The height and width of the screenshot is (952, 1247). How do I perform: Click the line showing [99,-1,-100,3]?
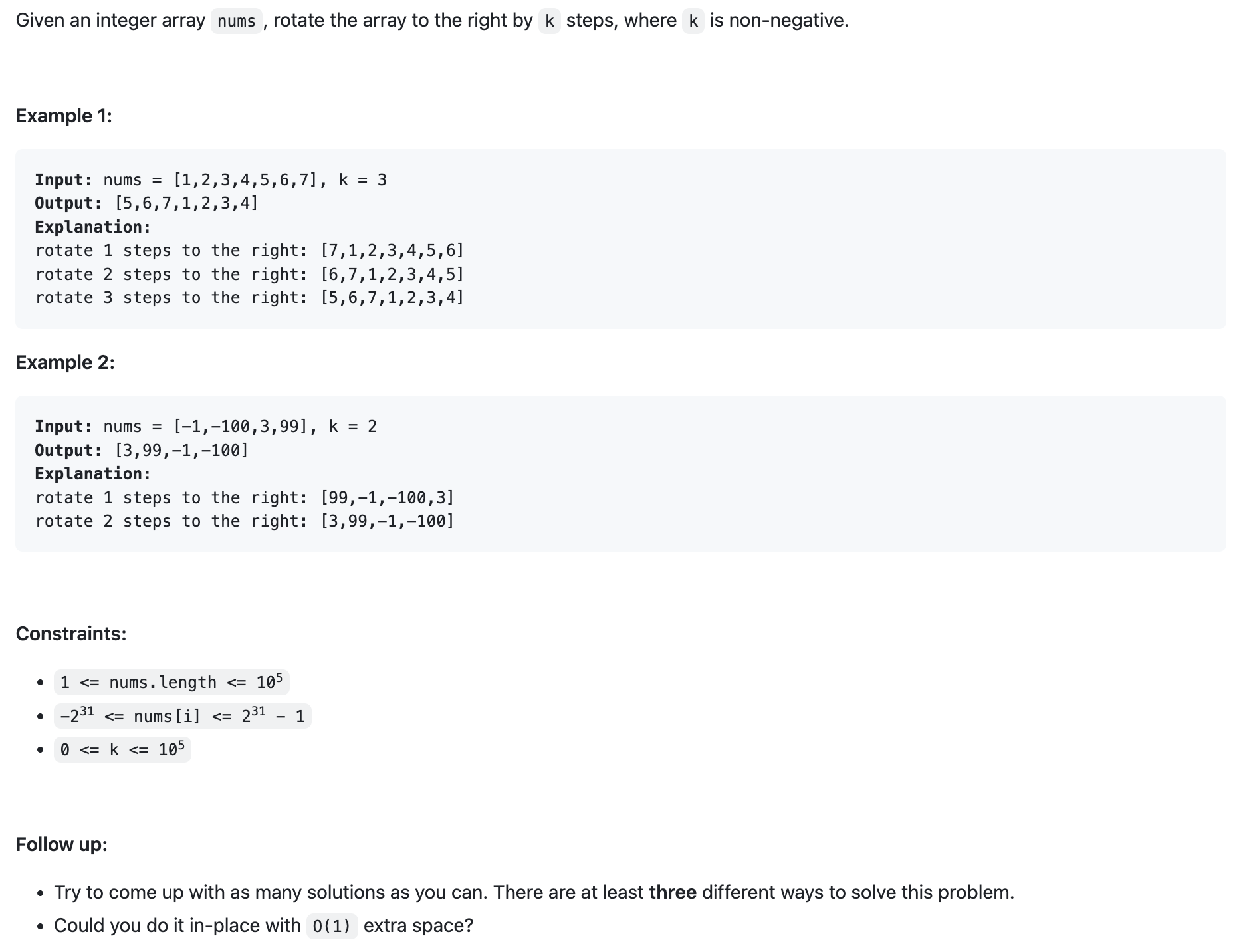245,498
